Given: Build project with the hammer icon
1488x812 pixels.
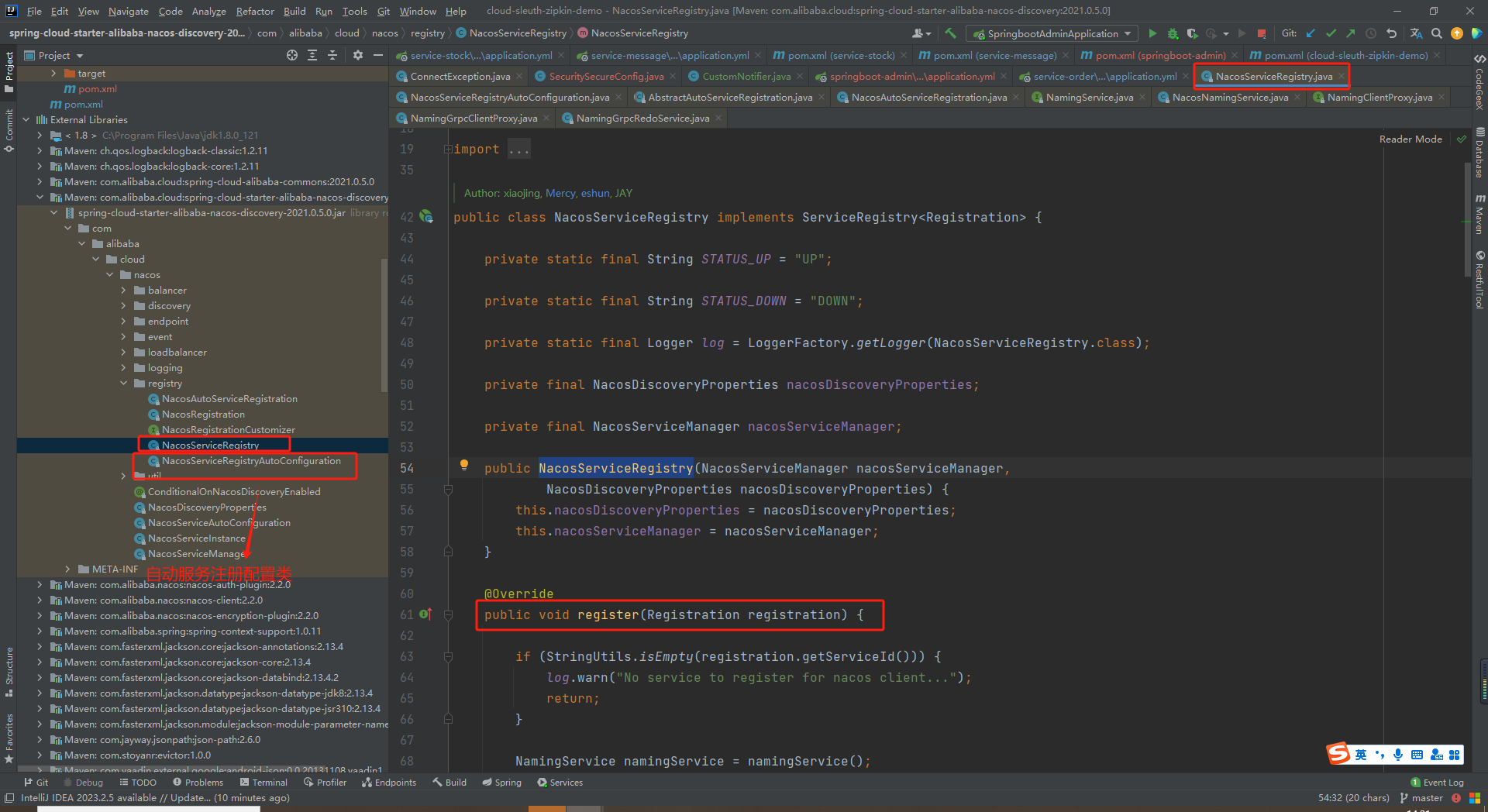Looking at the screenshot, I should 950,33.
